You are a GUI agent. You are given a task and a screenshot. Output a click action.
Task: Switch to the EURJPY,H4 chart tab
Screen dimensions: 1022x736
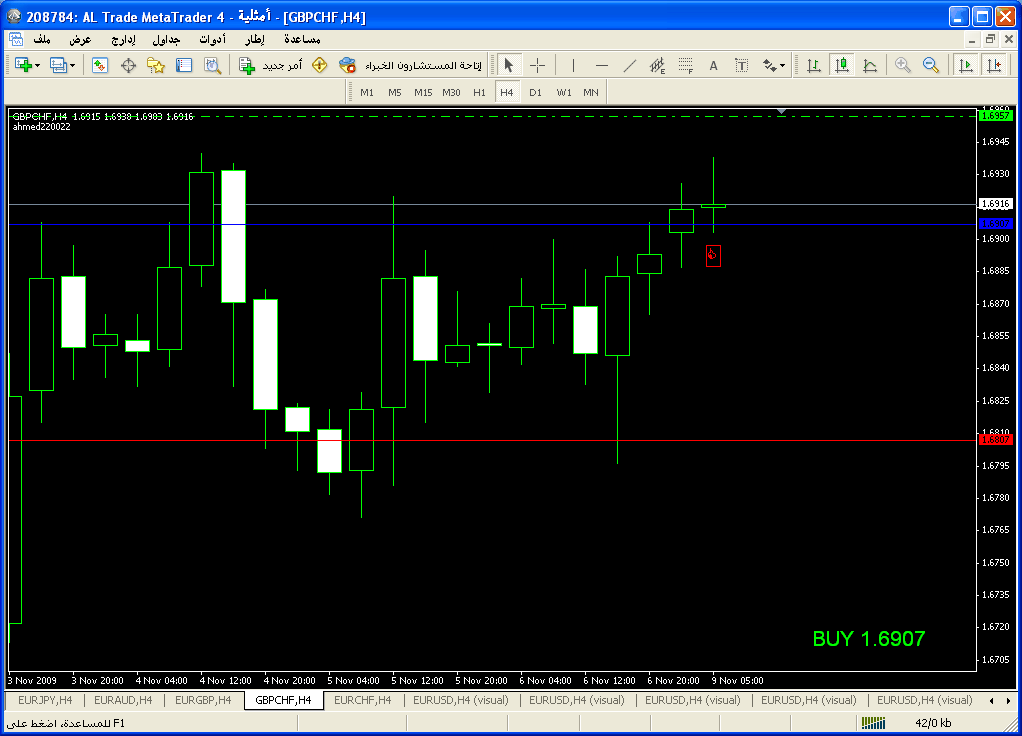click(x=45, y=700)
